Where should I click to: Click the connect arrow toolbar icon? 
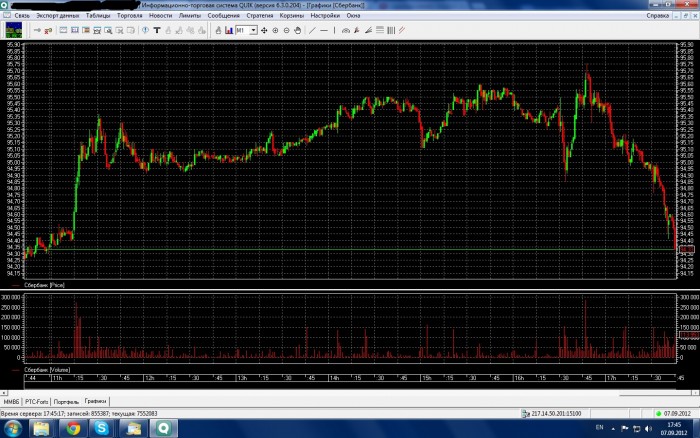coord(38,30)
